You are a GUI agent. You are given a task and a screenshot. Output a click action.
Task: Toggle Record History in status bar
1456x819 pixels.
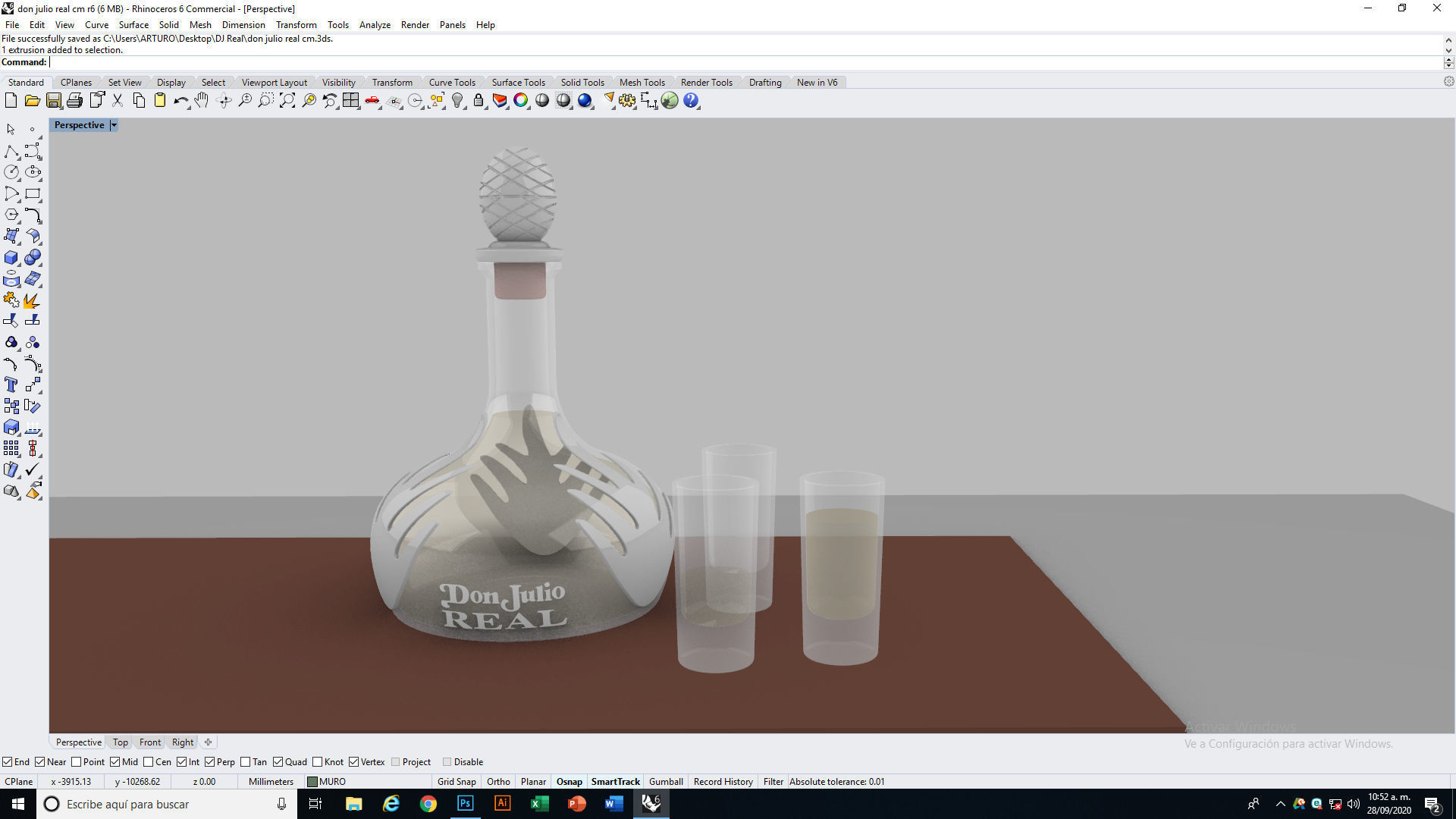[723, 782]
